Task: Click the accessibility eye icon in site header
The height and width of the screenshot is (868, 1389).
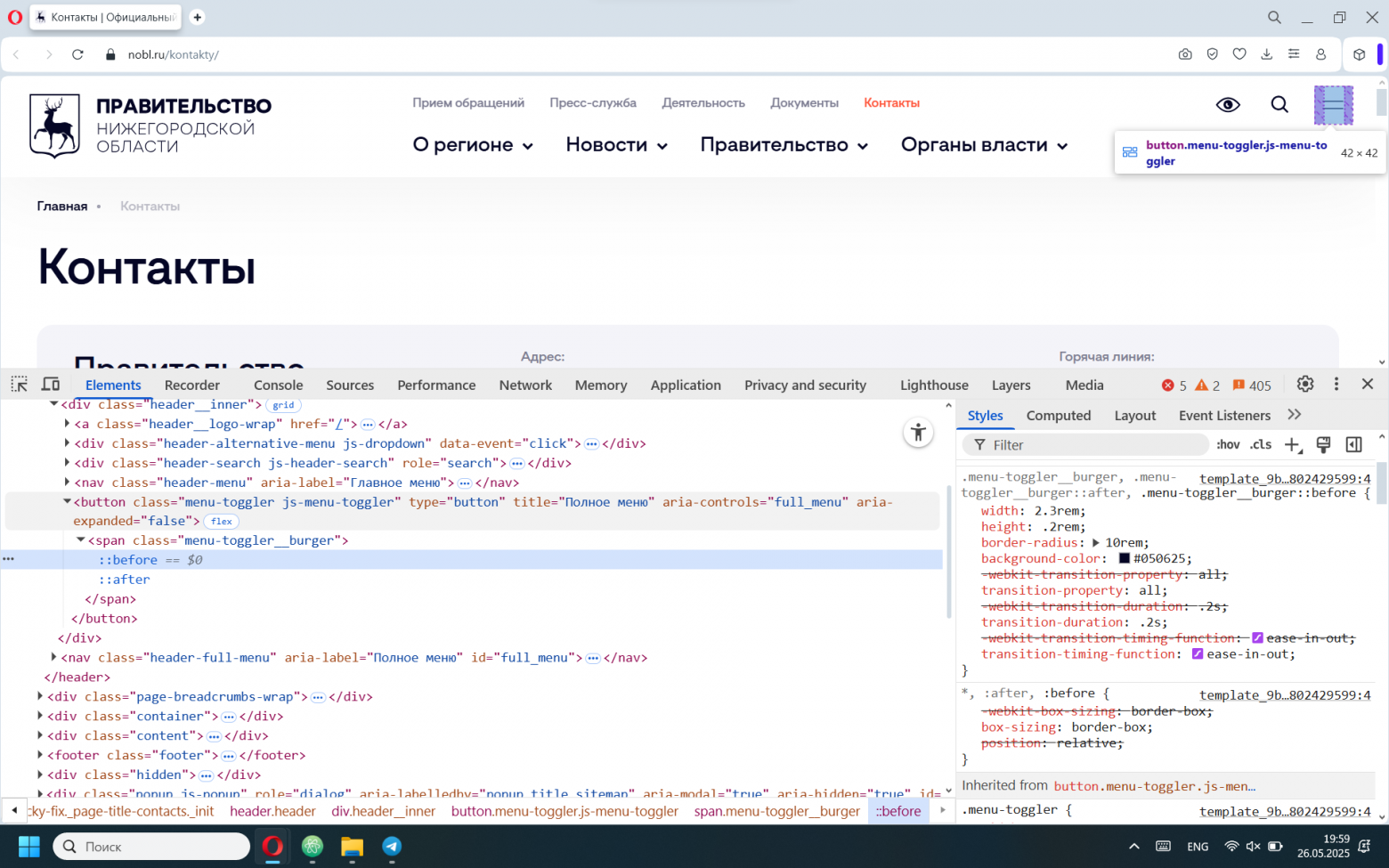Action: 1228,104
